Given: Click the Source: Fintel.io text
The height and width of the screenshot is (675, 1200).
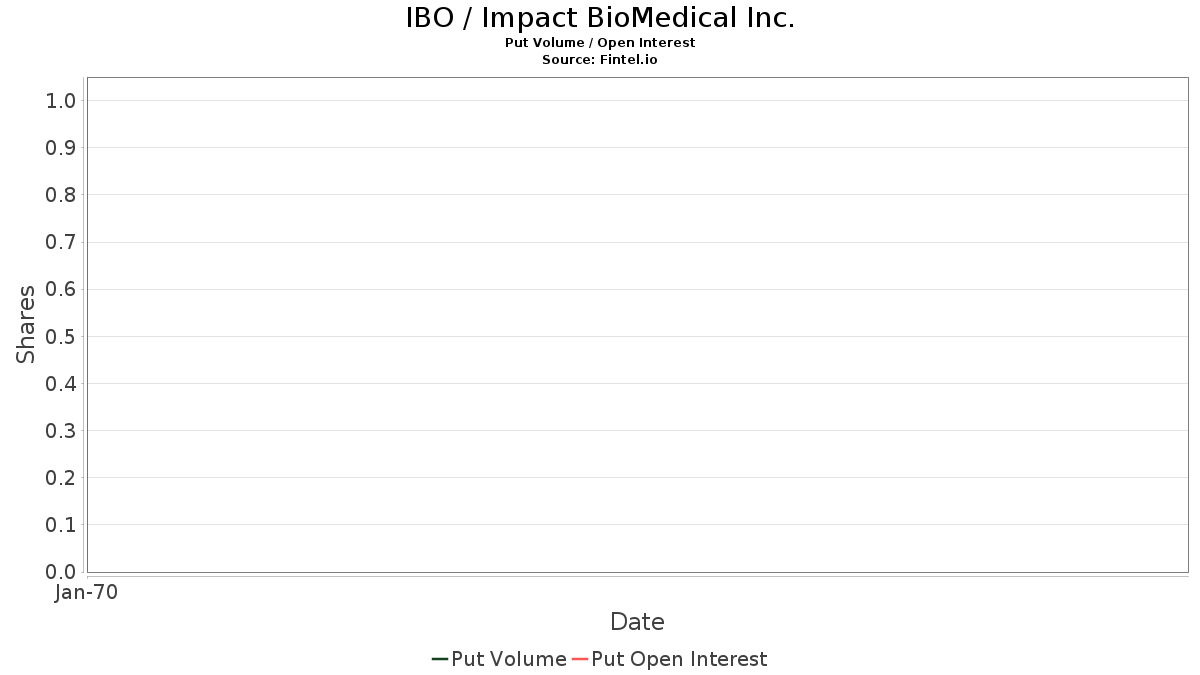Looking at the screenshot, I should (600, 60).
